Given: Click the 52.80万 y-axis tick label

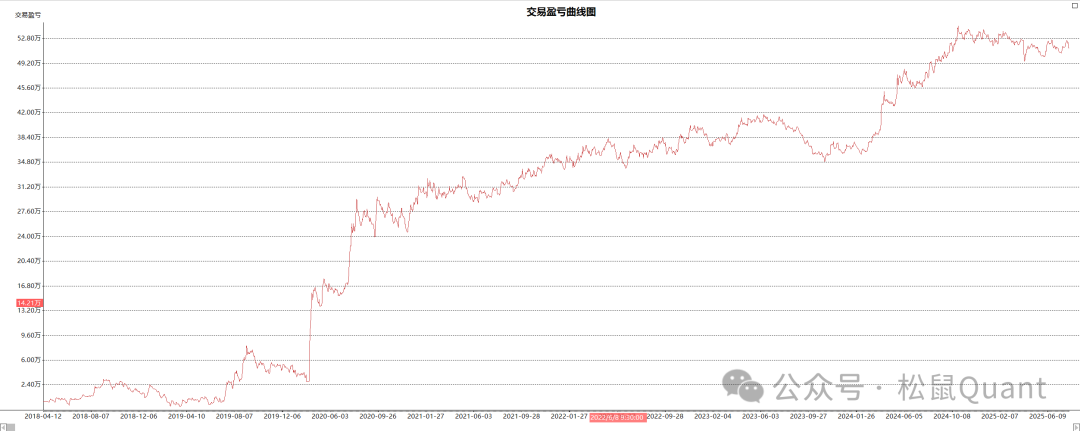Looking at the screenshot, I should (x=29, y=38).
